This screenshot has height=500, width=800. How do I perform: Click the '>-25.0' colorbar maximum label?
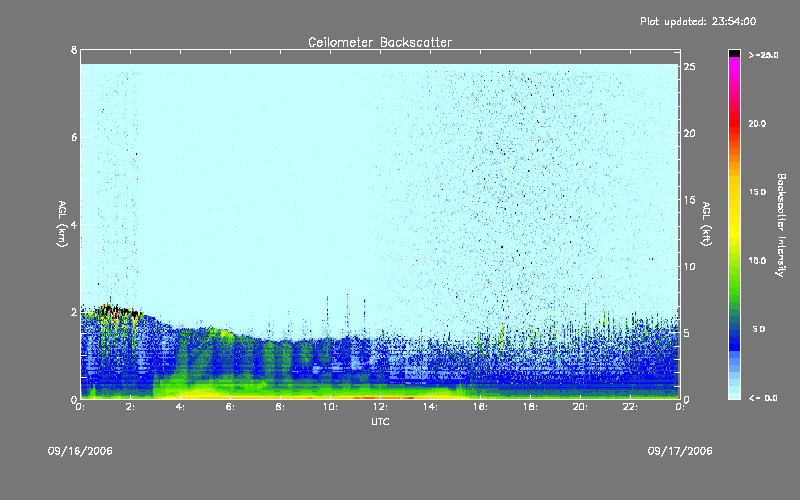point(763,55)
